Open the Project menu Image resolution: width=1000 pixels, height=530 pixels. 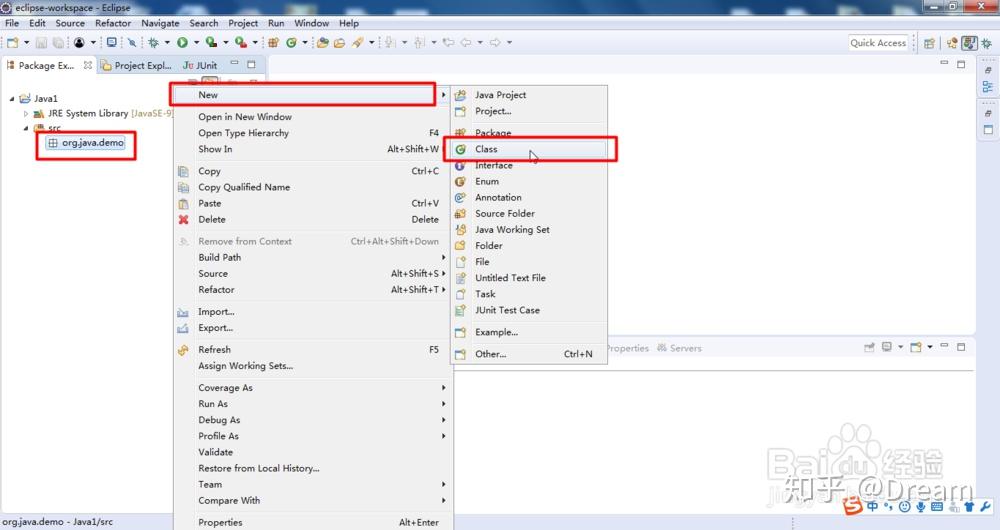tap(243, 23)
